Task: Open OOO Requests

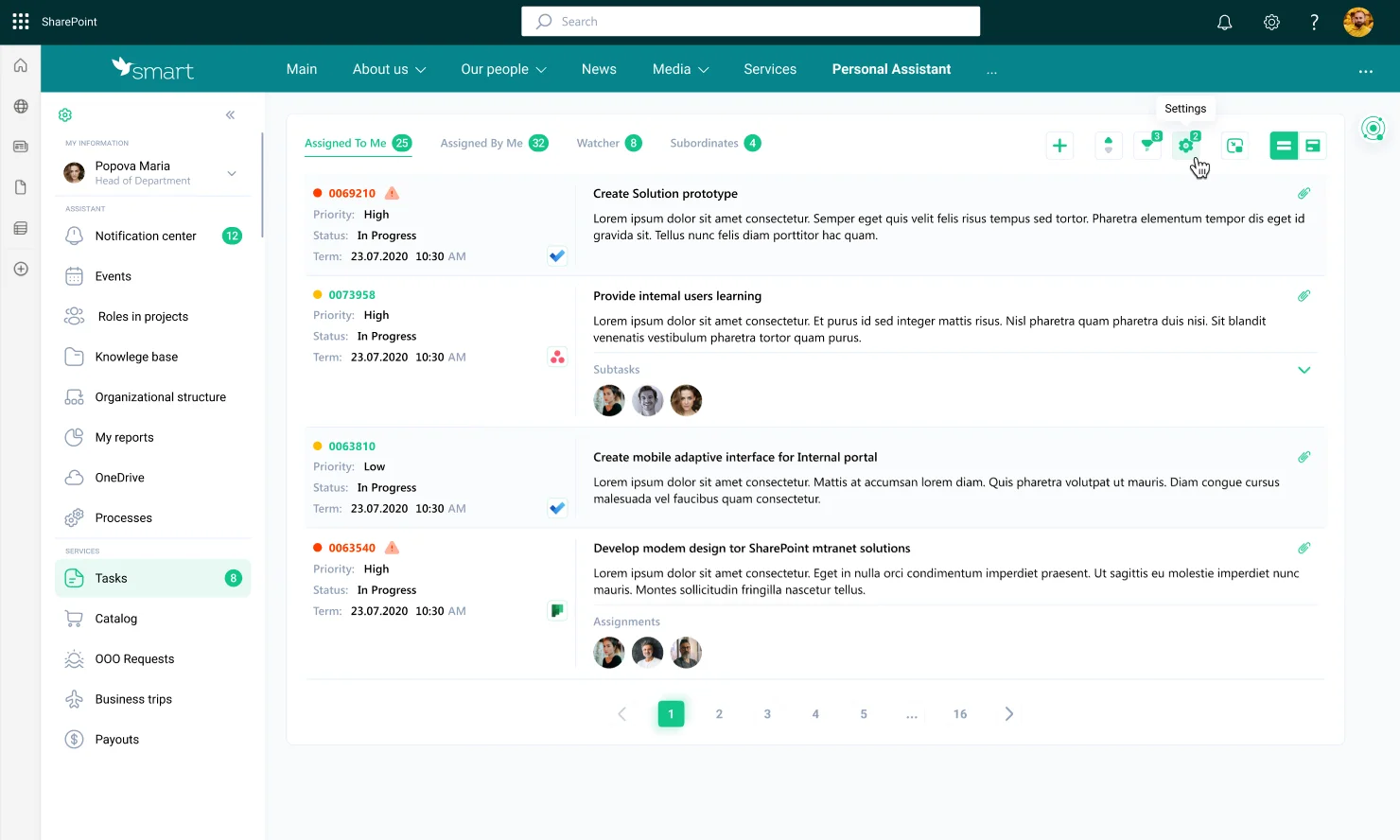Action: [153, 659]
